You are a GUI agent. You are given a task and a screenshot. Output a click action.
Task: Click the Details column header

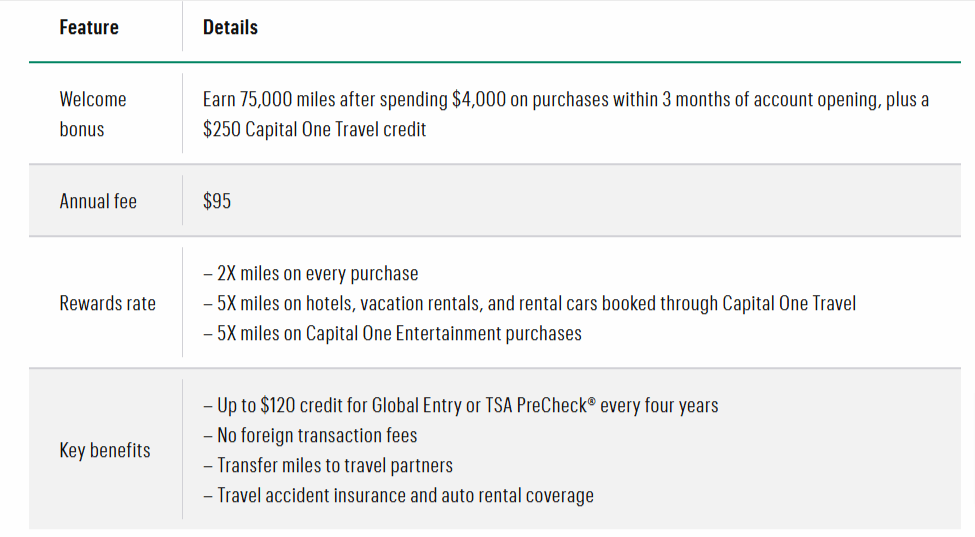(x=230, y=28)
